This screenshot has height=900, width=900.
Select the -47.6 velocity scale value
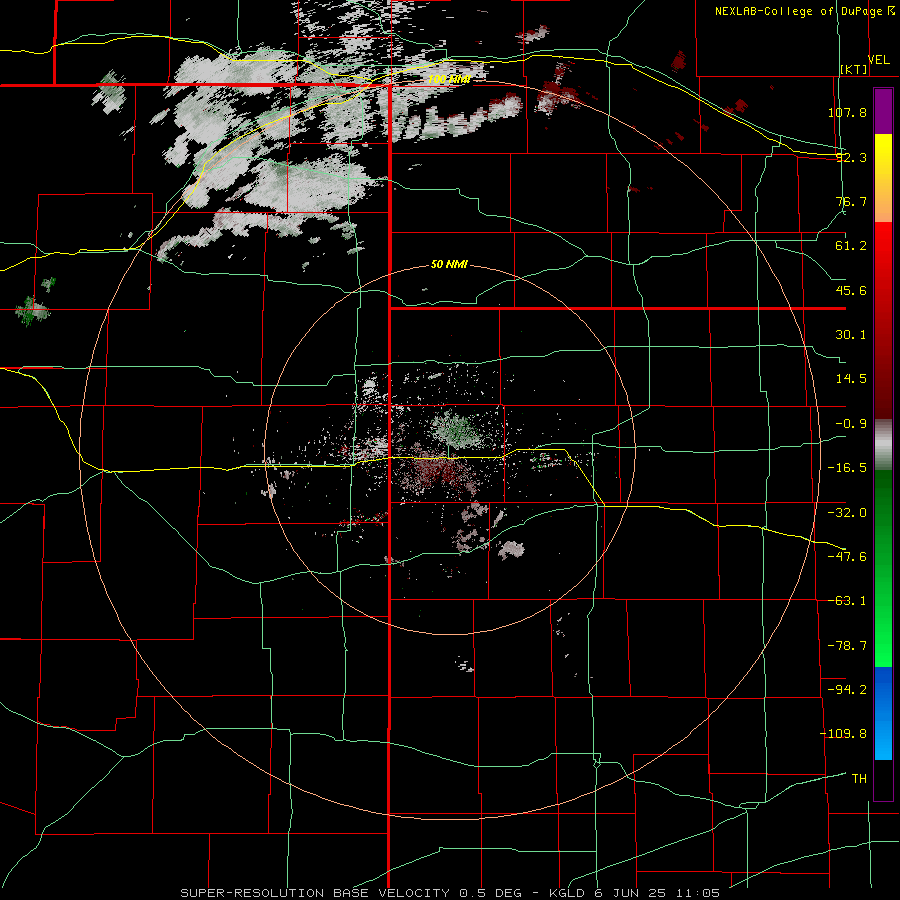[847, 557]
